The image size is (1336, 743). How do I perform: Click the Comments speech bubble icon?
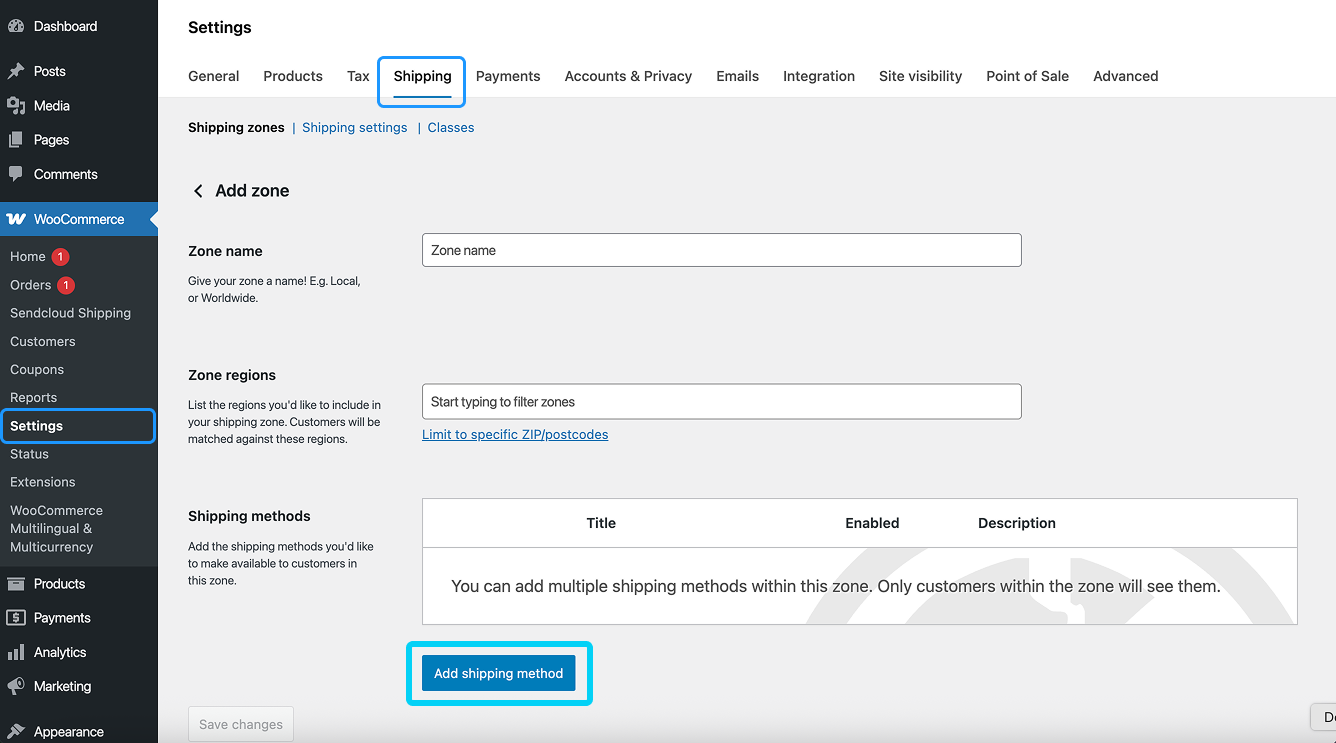coord(16,174)
